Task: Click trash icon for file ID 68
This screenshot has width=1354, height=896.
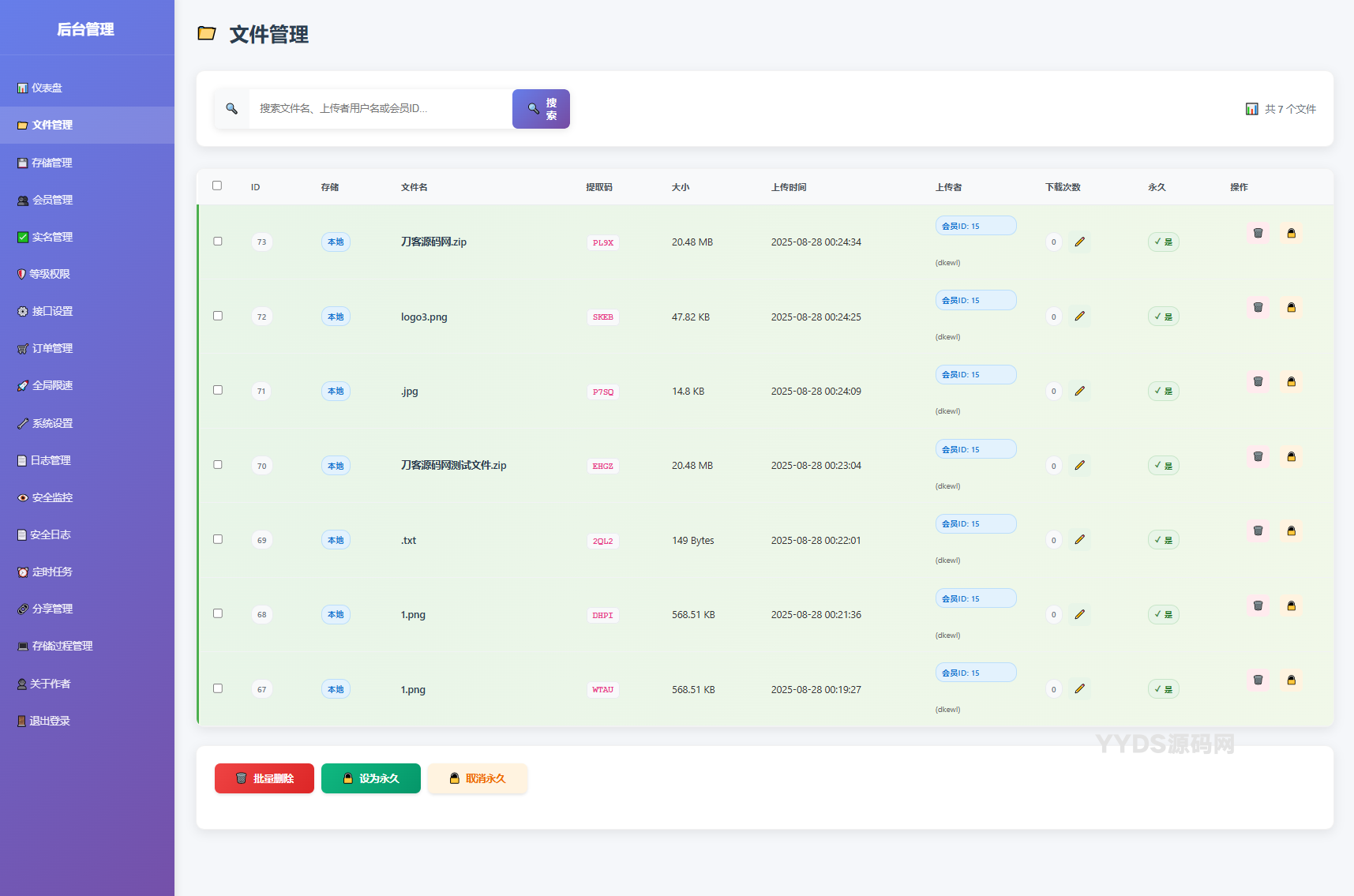Action: (1258, 606)
